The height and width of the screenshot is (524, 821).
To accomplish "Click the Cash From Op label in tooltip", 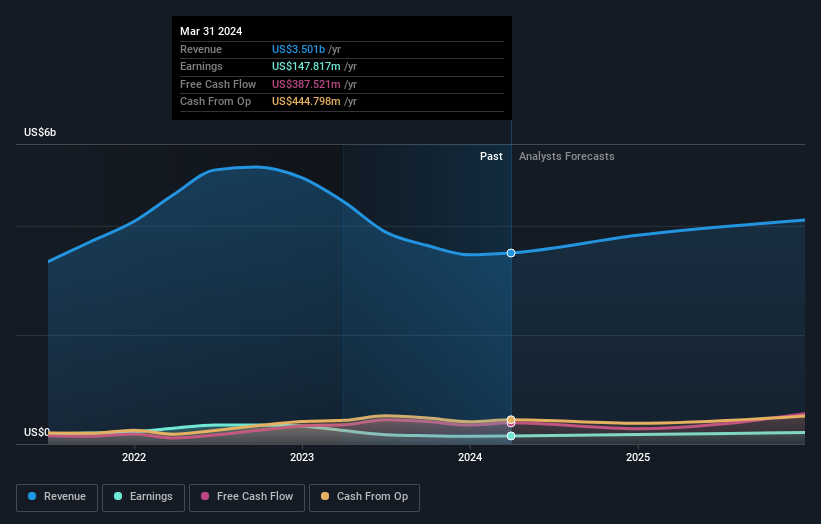I will point(215,102).
